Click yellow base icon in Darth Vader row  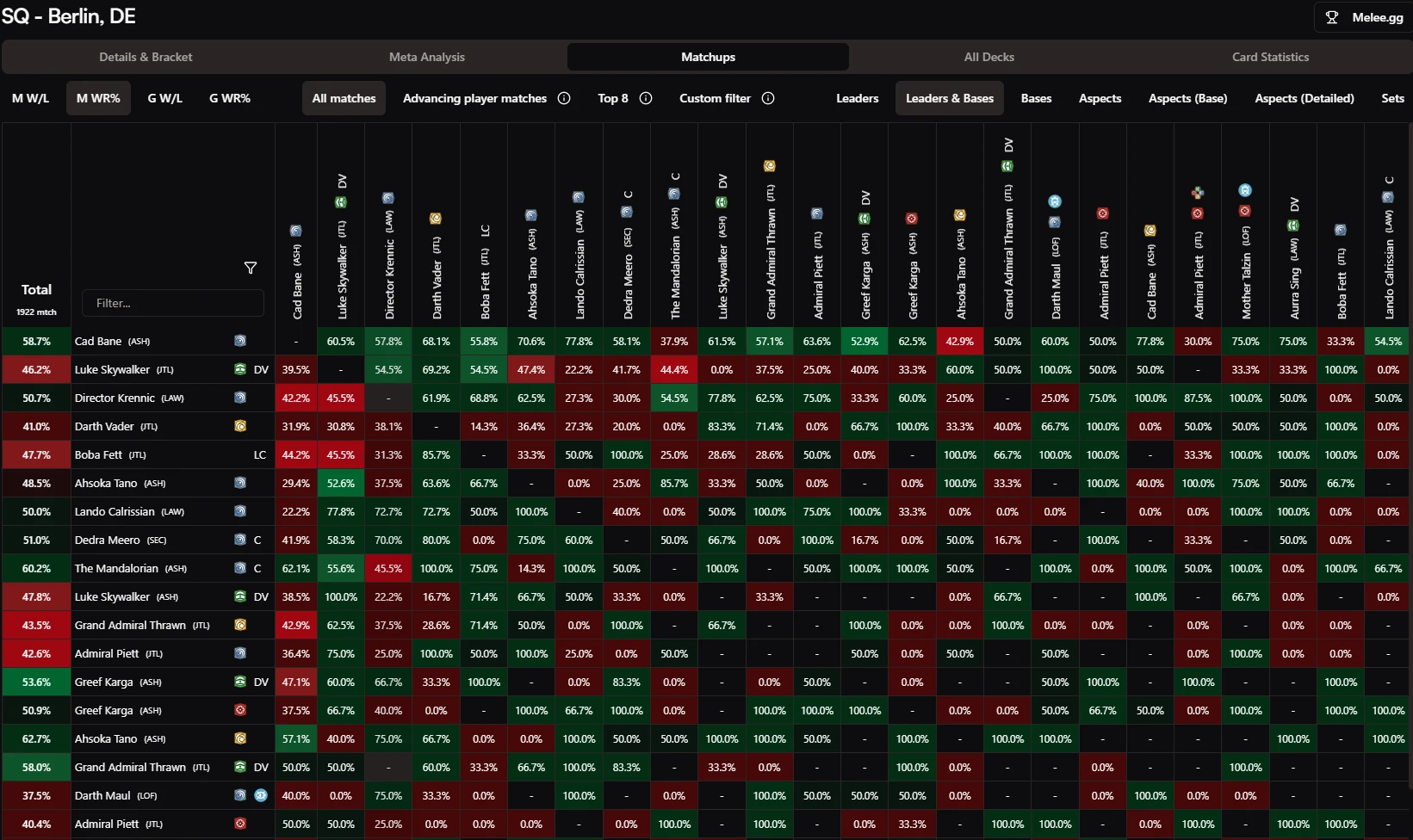(240, 426)
